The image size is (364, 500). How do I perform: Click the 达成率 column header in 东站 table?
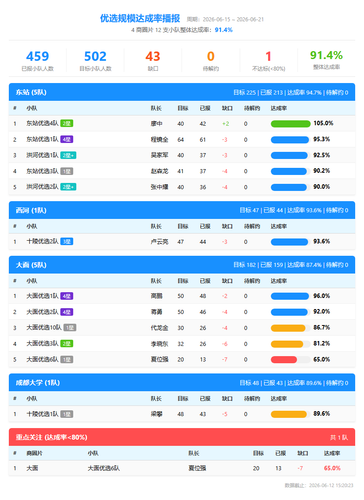coord(279,108)
